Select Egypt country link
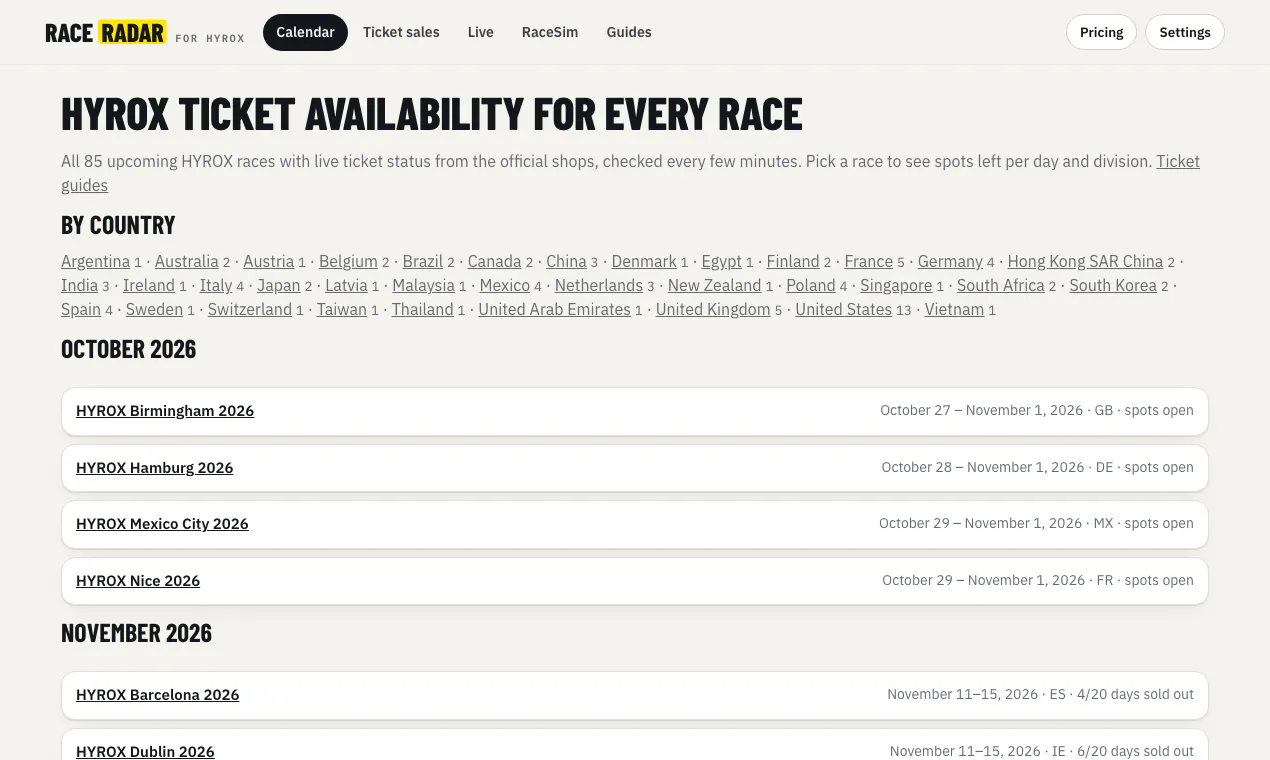 (722, 261)
